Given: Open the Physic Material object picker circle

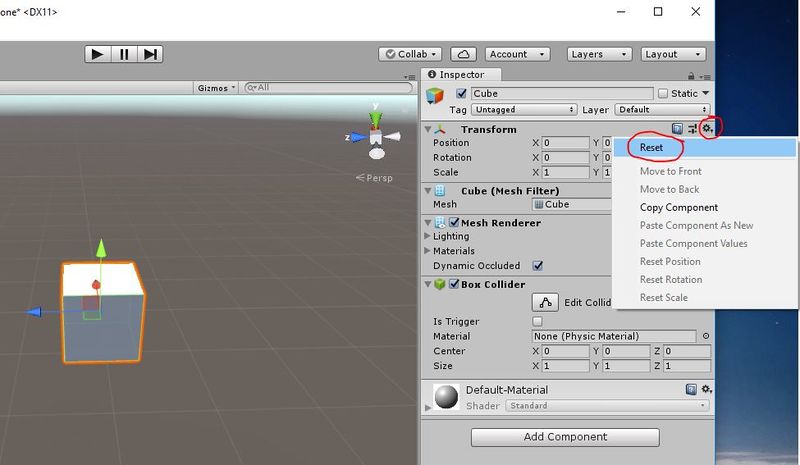Looking at the screenshot, I should tap(706, 336).
